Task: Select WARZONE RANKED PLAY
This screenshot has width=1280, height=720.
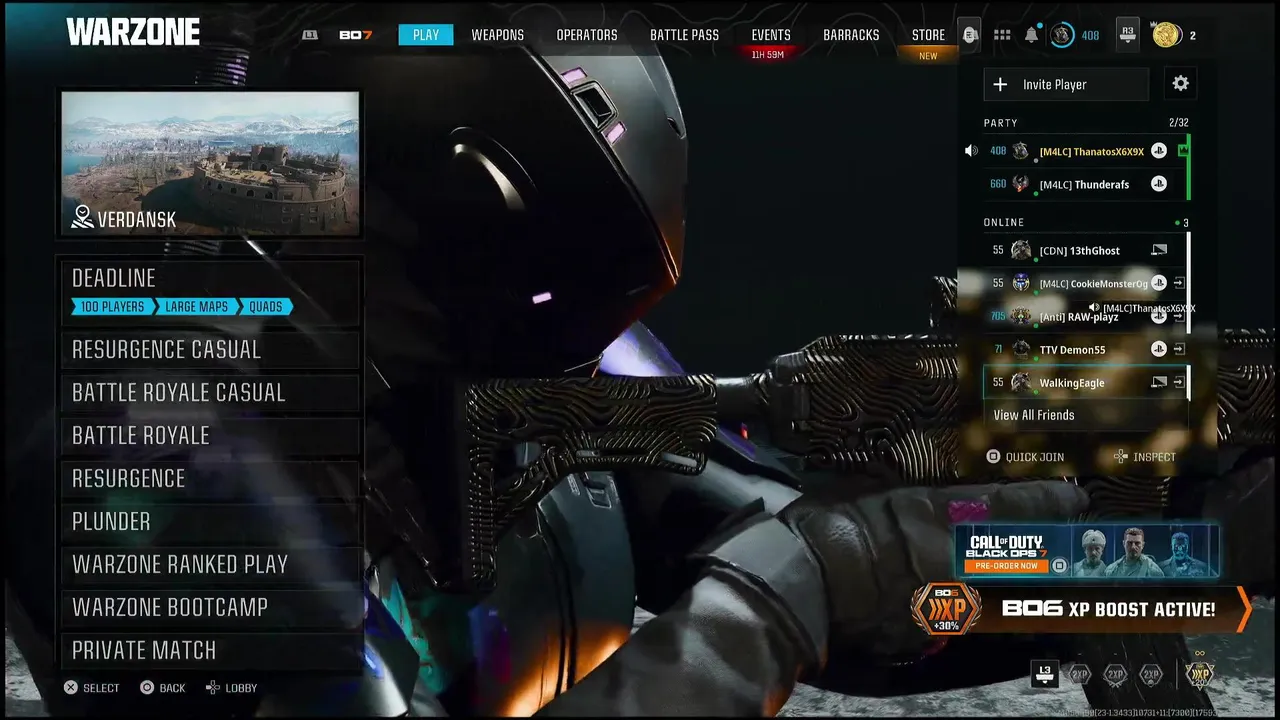Action: [x=210, y=565]
